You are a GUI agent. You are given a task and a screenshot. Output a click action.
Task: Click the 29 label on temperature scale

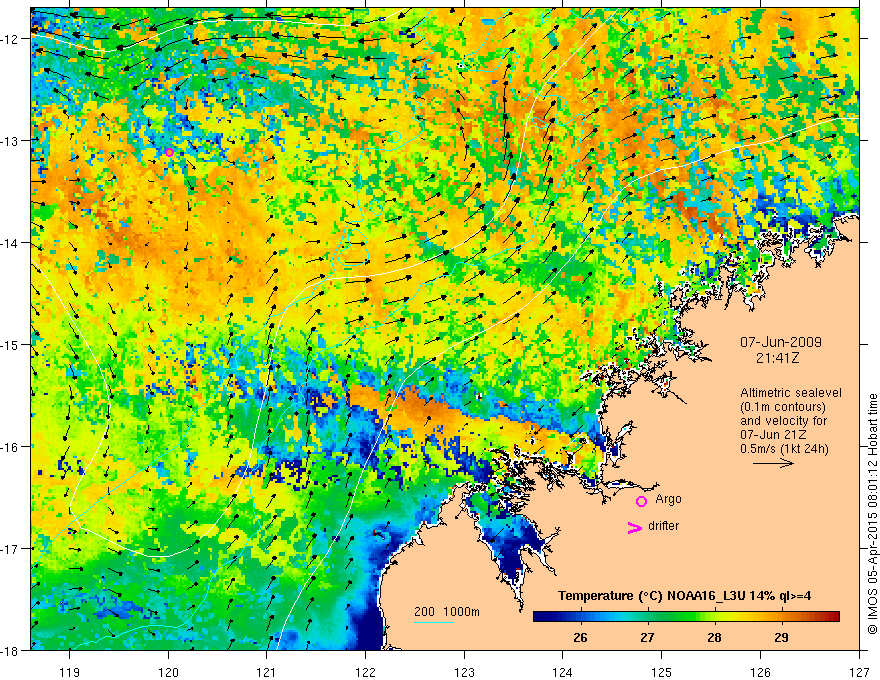(781, 637)
